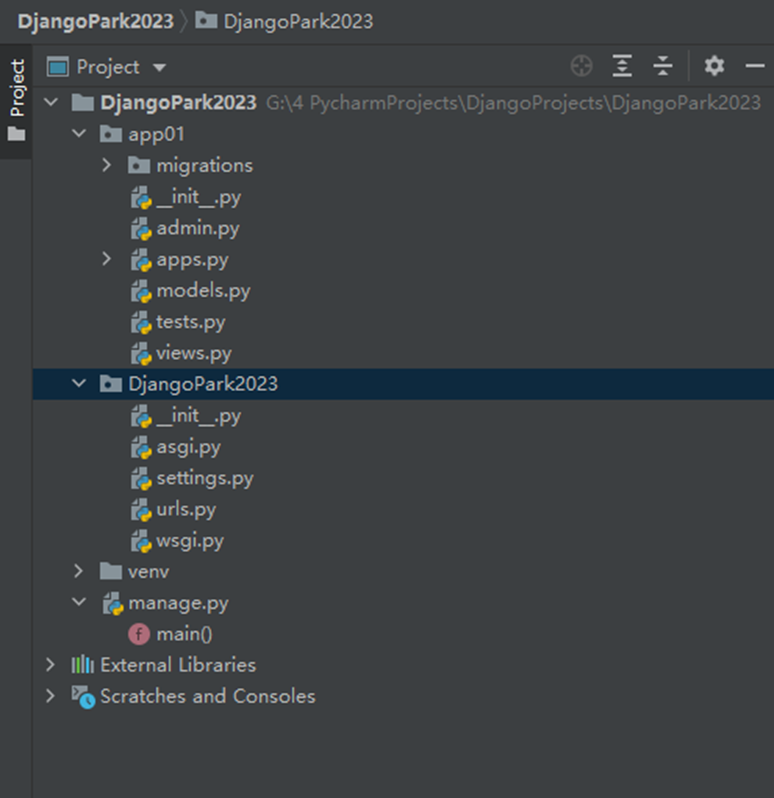
Task: Collapse the app01 folder
Action: [79, 134]
